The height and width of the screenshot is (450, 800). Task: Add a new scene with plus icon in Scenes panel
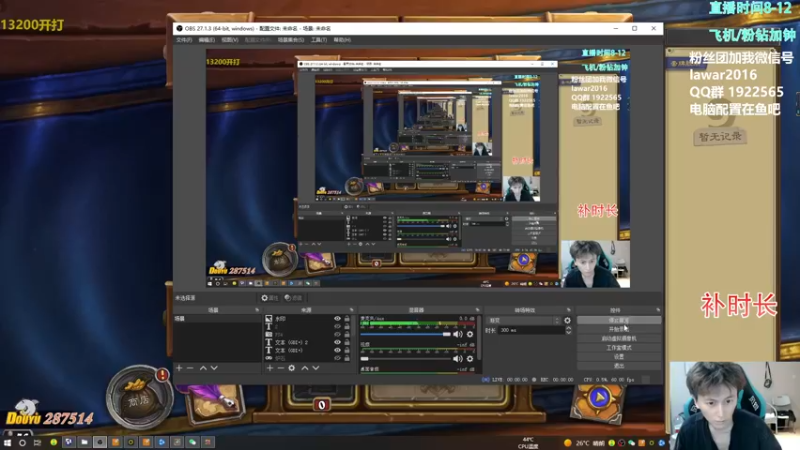pos(179,368)
